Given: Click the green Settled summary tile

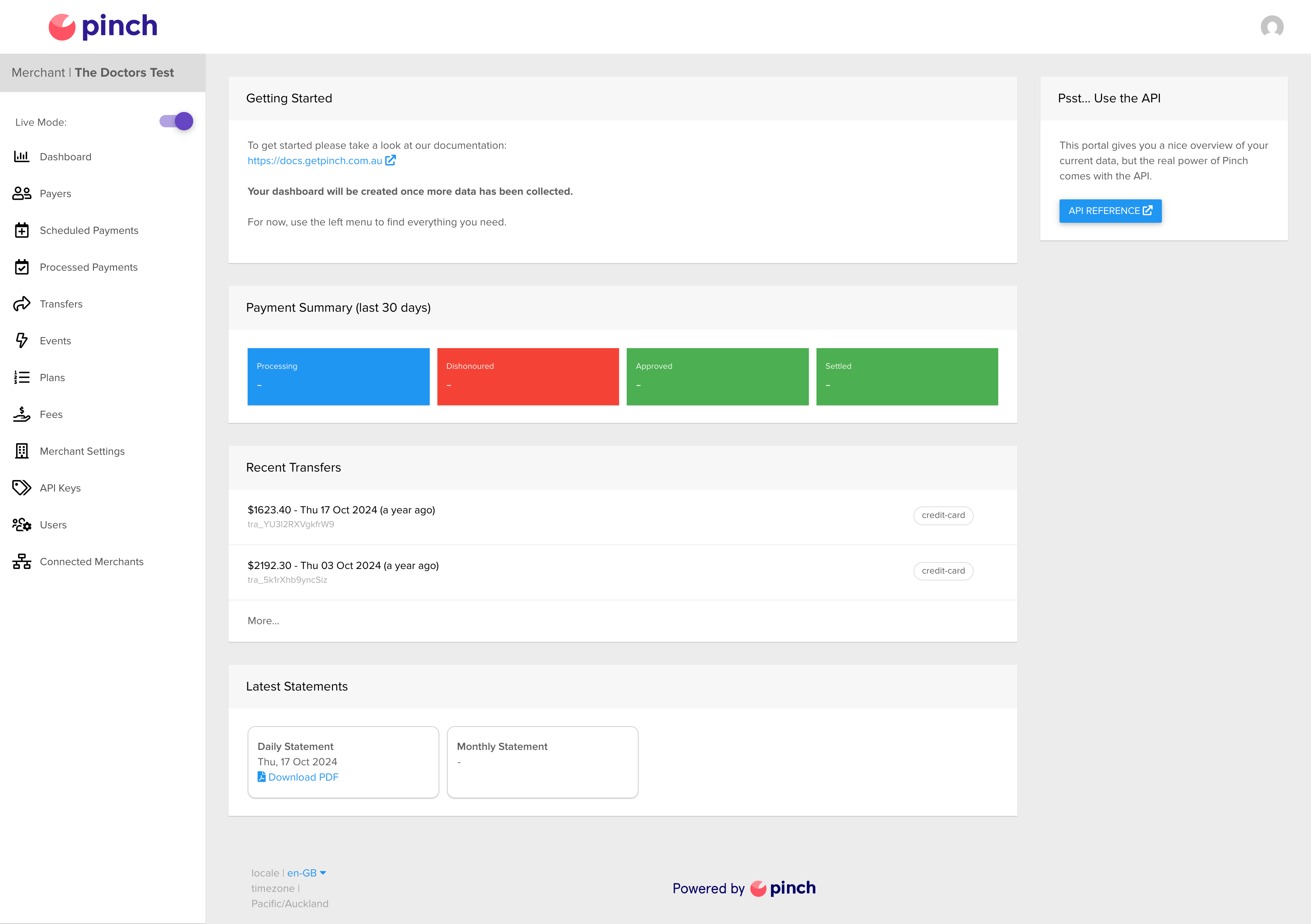Looking at the screenshot, I should [x=907, y=377].
